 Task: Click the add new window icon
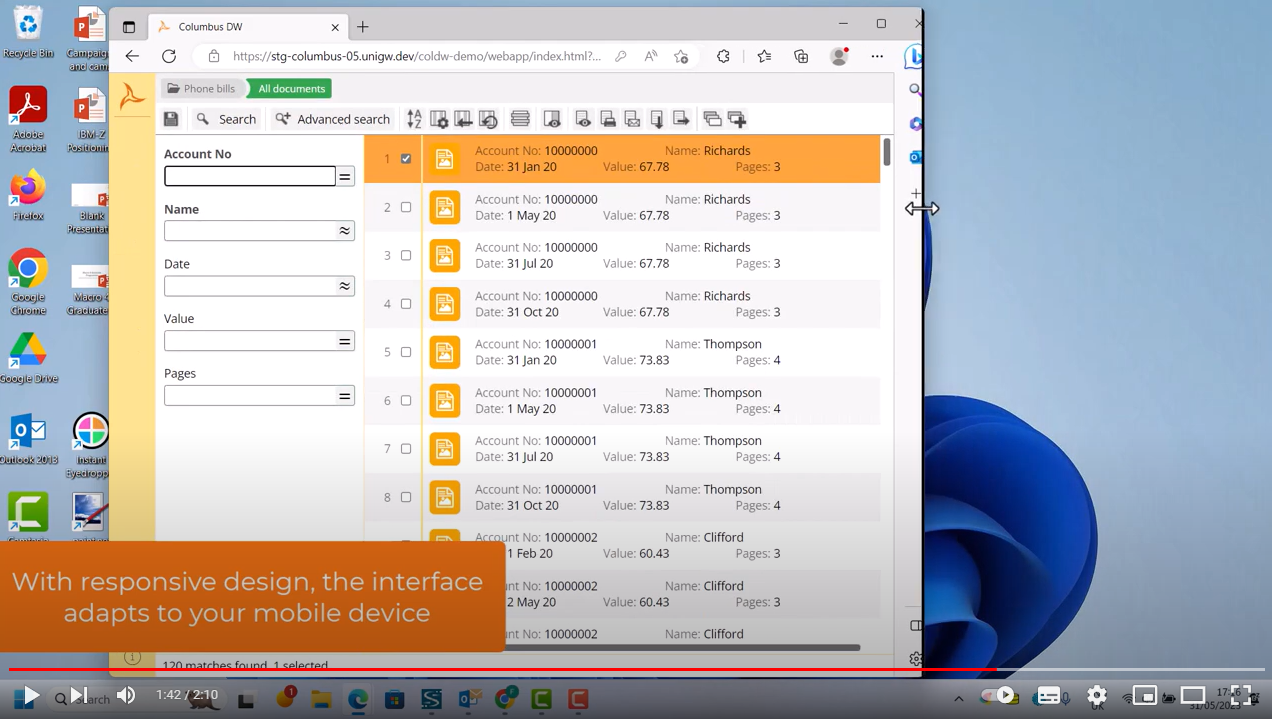pos(737,119)
